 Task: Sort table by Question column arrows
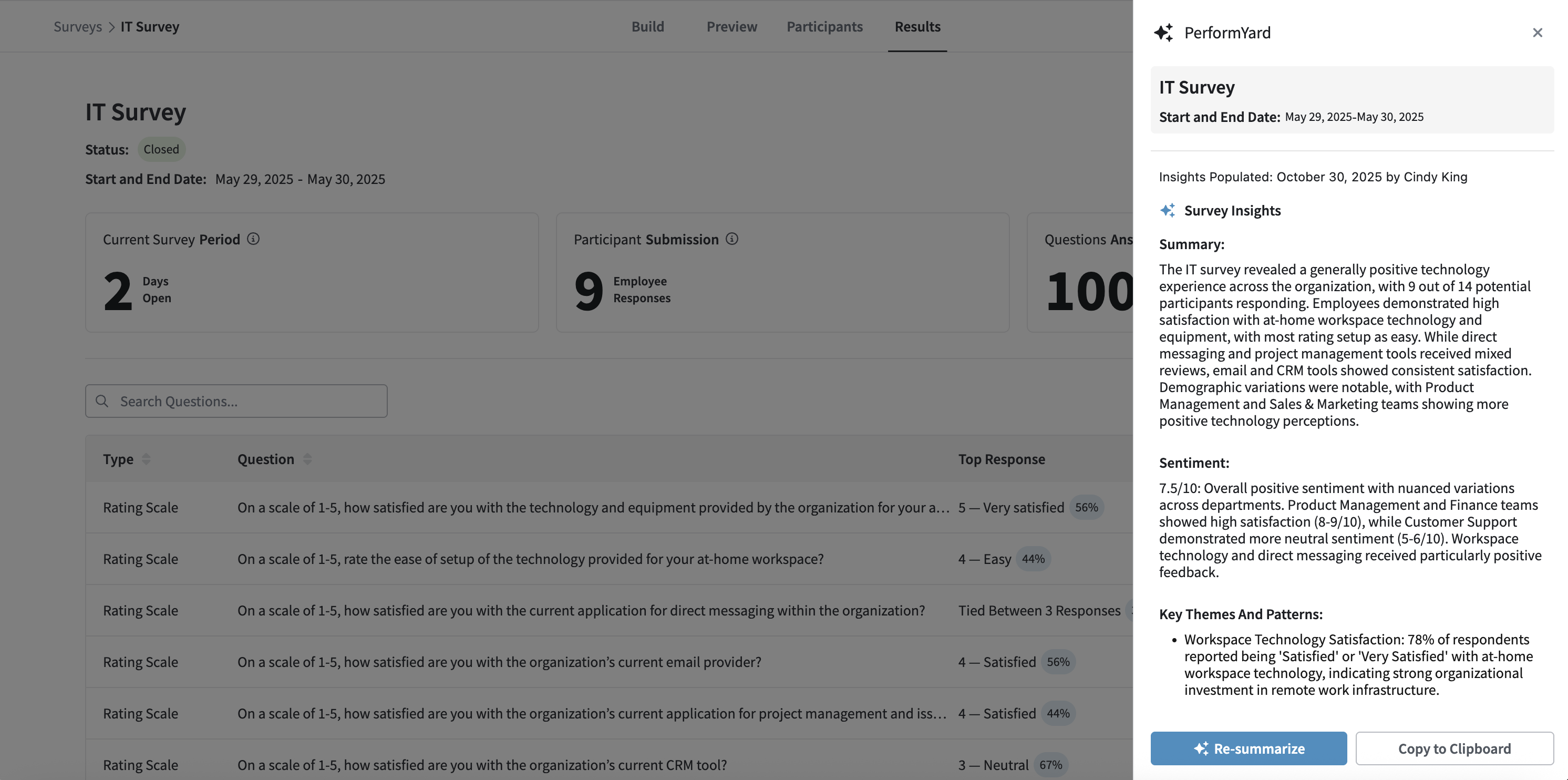307,459
